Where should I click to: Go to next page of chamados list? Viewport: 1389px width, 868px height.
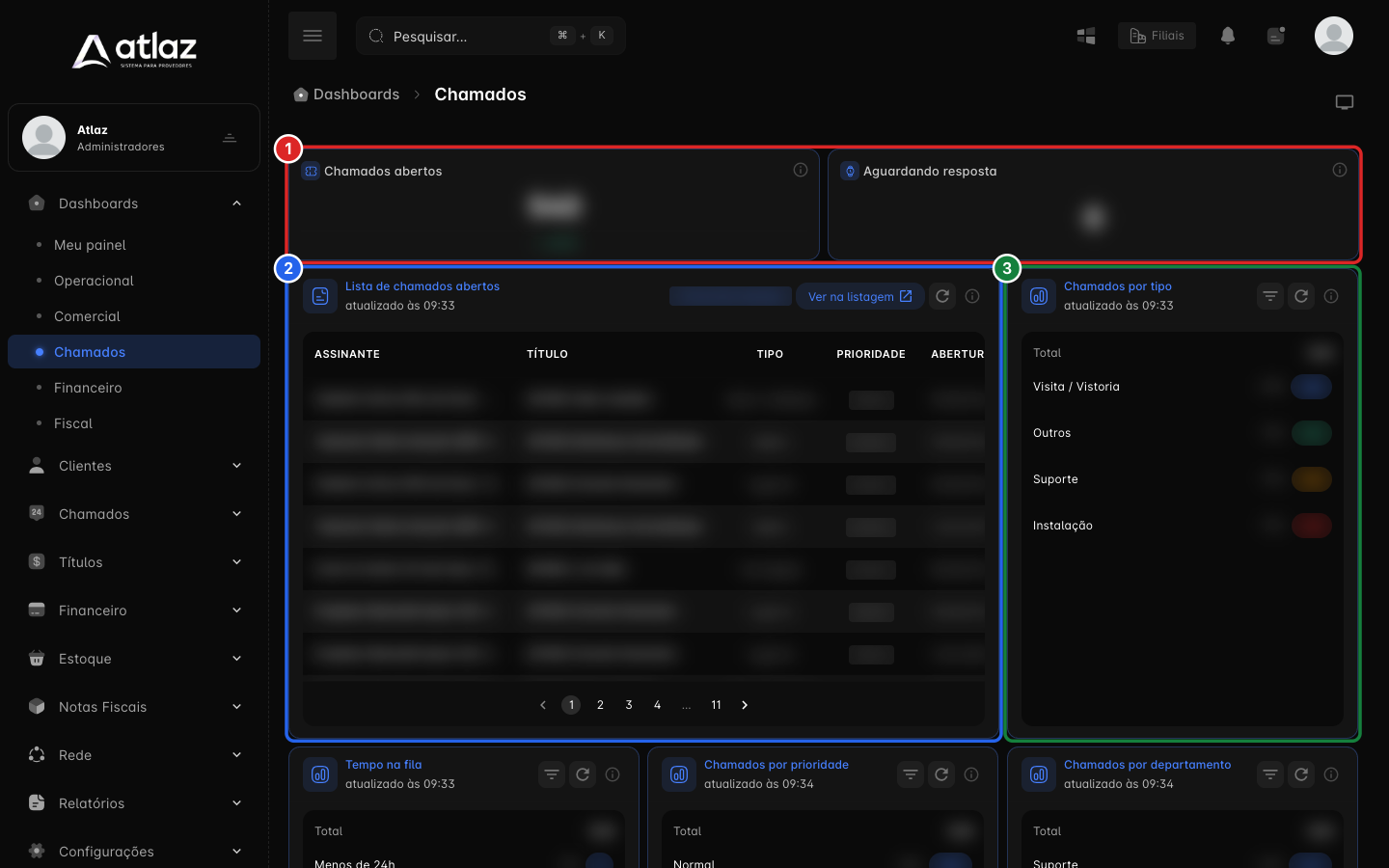745,705
